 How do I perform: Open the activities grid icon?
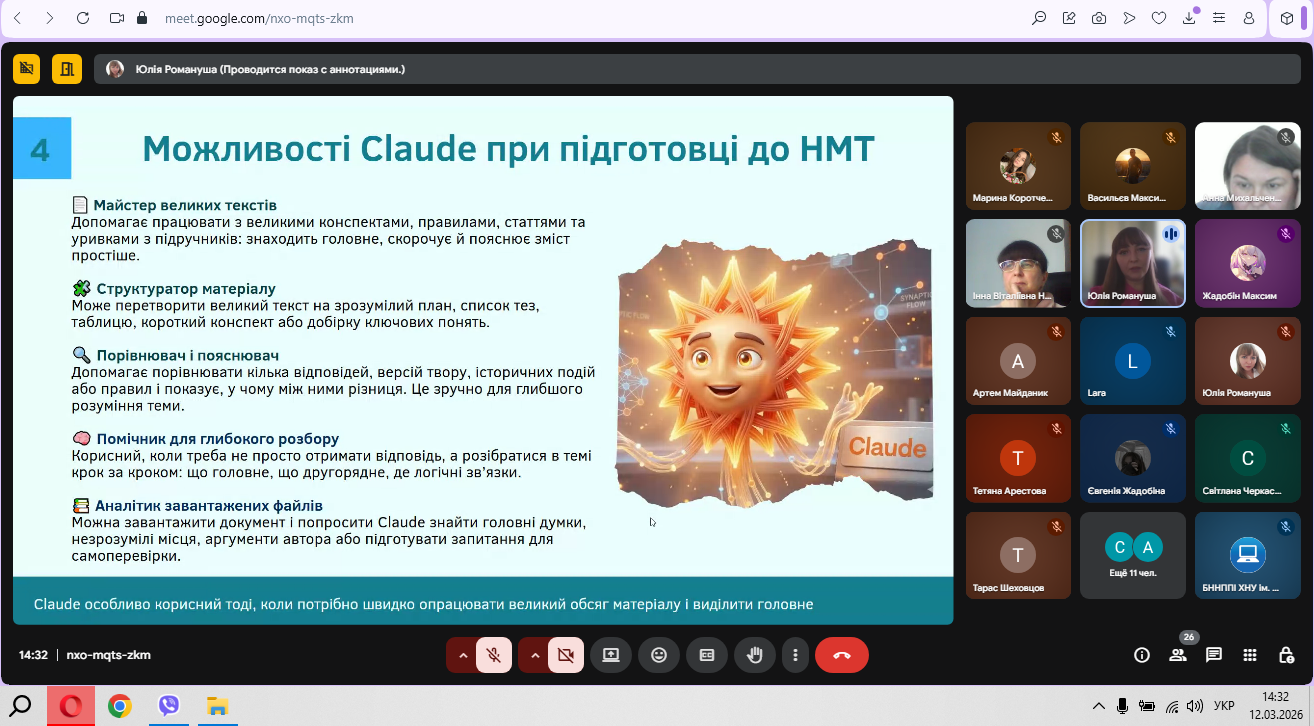(1250, 655)
